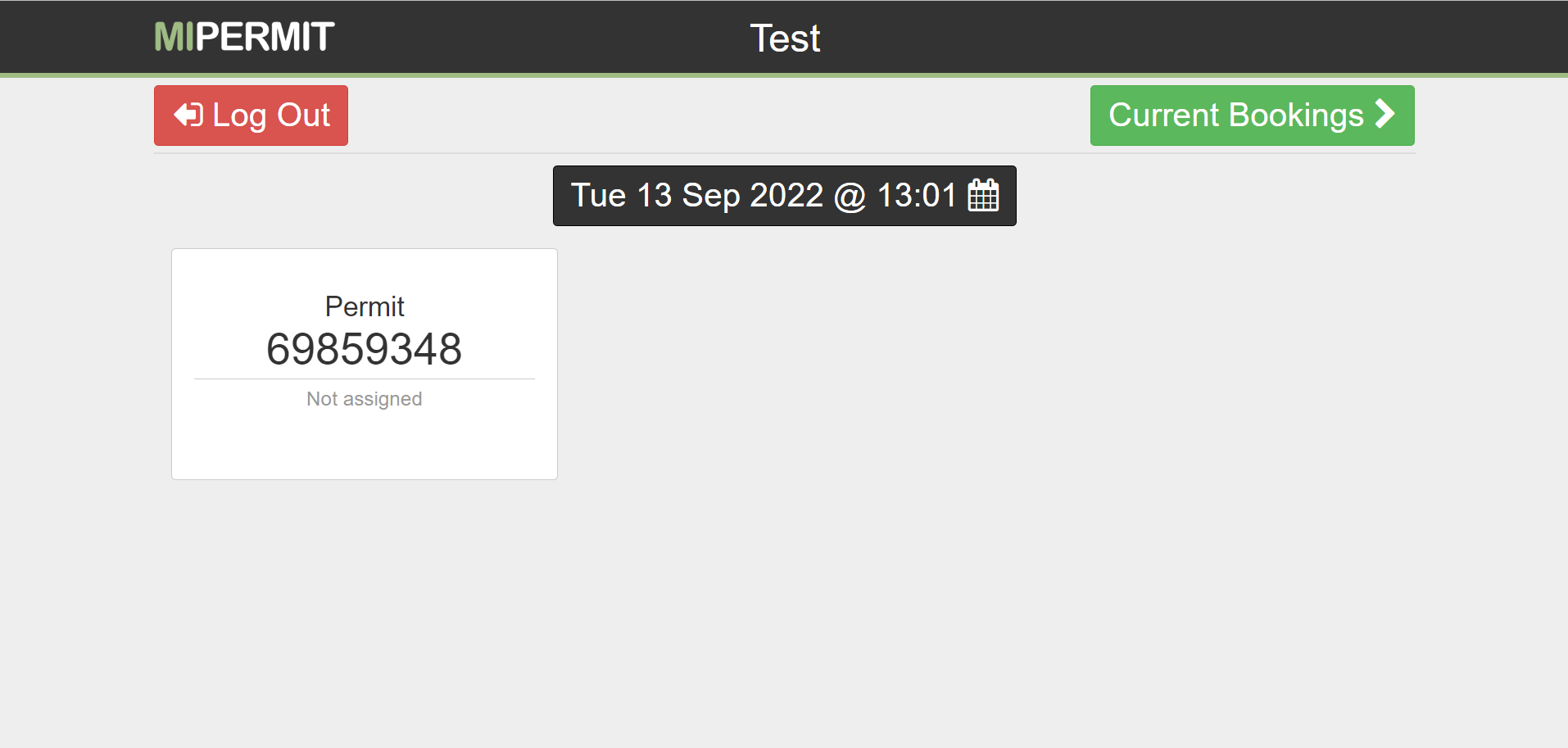
Task: Go to Current Bookings
Action: coord(1235,116)
